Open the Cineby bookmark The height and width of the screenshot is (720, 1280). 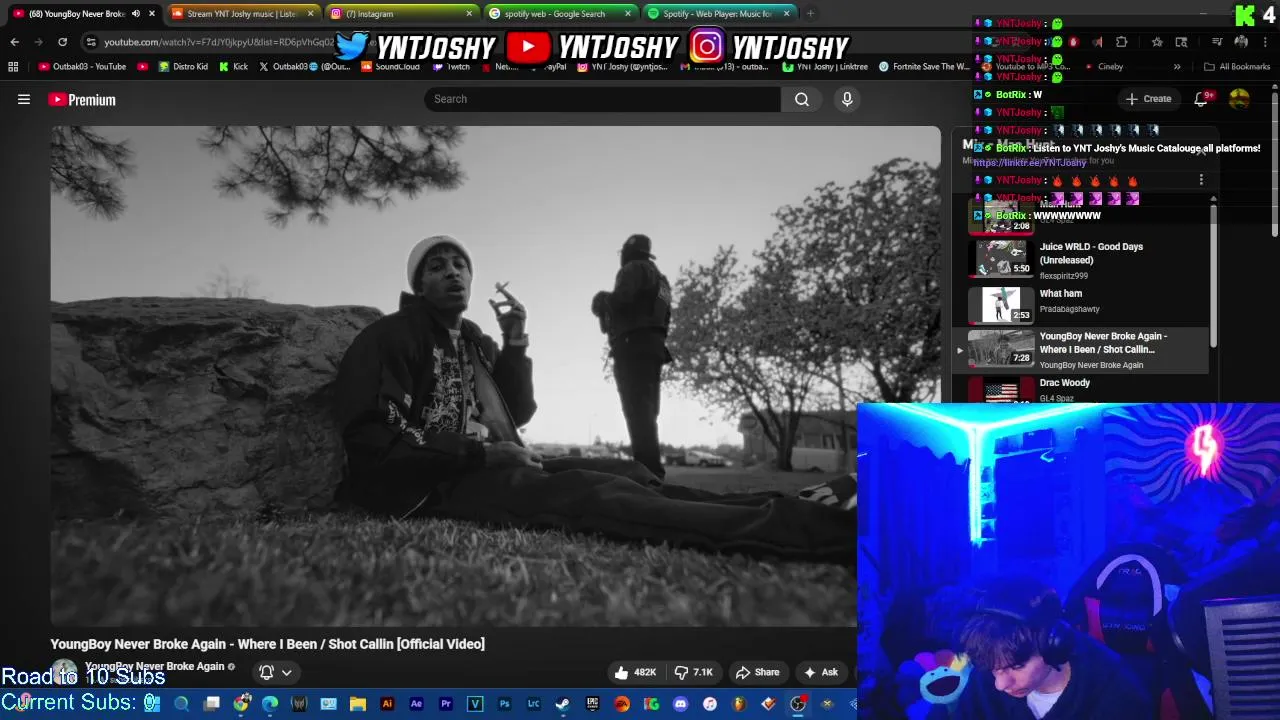[1103, 67]
